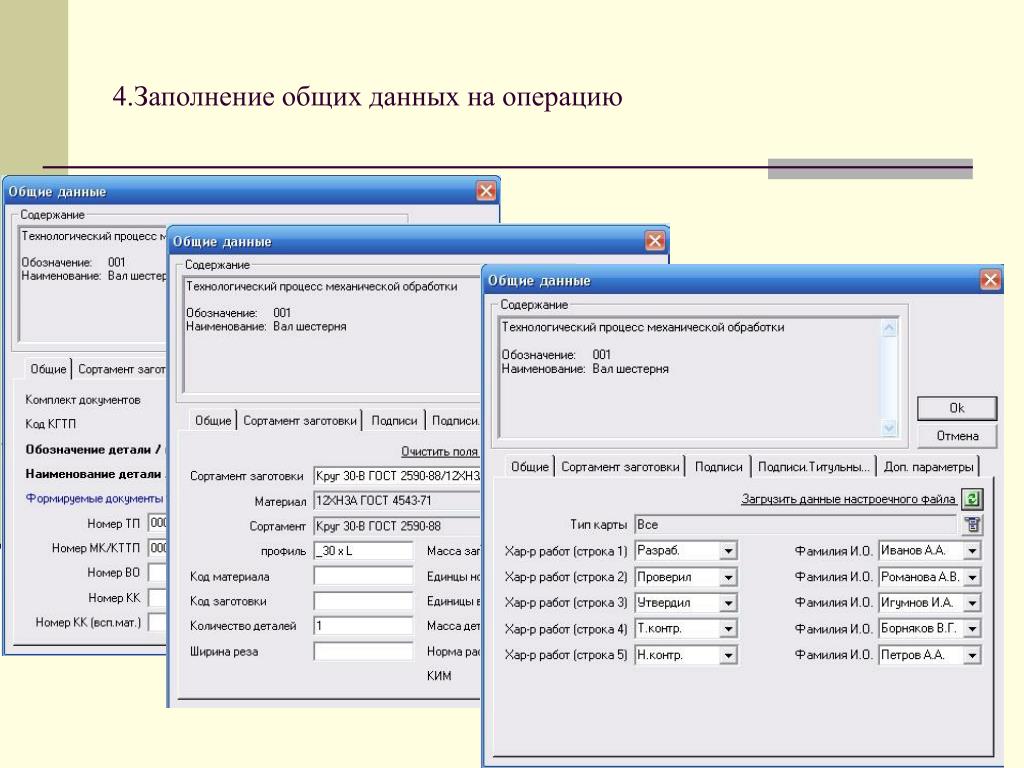Click the card type picker icon
The width and height of the screenshot is (1024, 768).
[972, 524]
